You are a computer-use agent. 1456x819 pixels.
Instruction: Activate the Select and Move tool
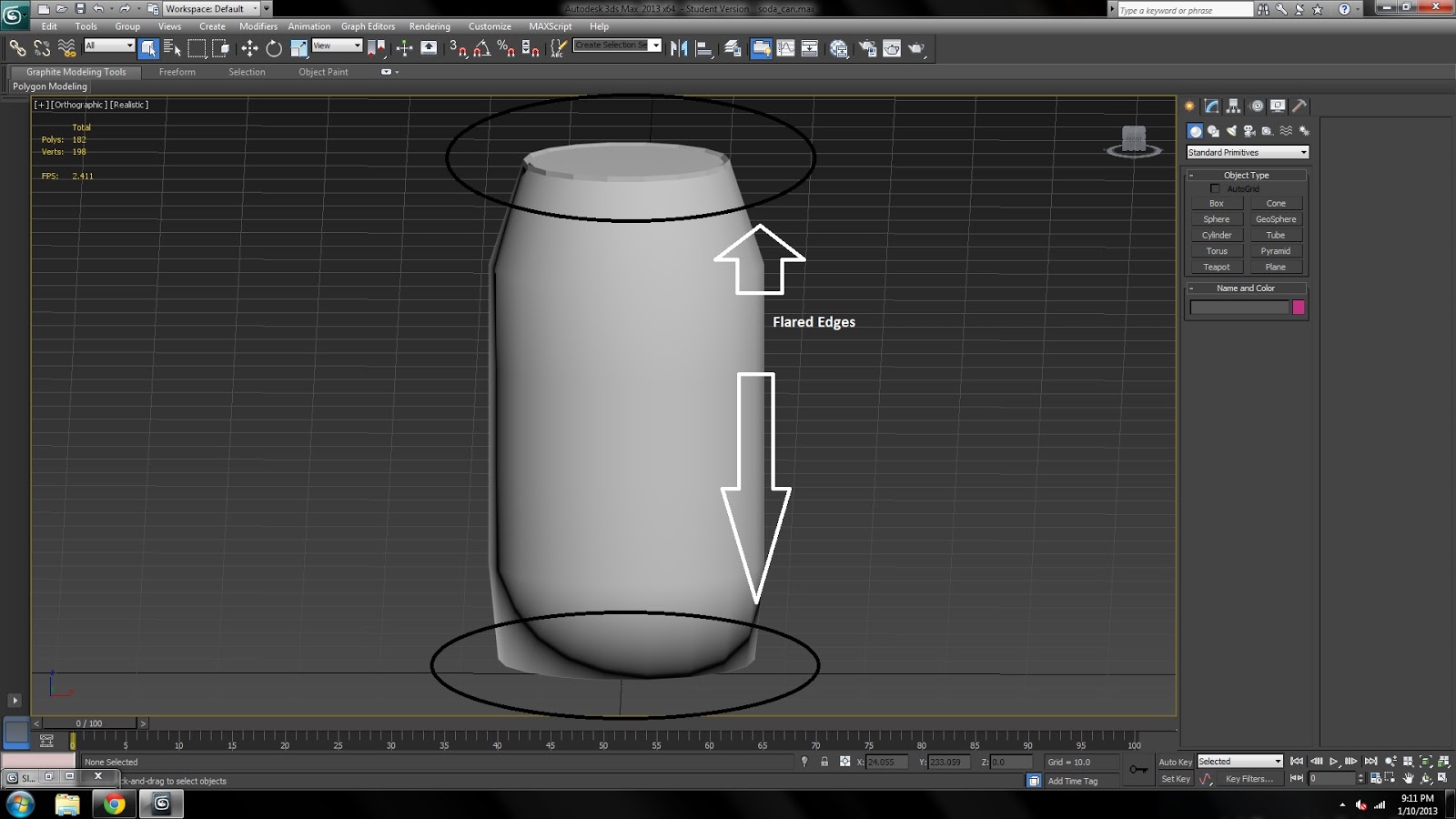249,46
